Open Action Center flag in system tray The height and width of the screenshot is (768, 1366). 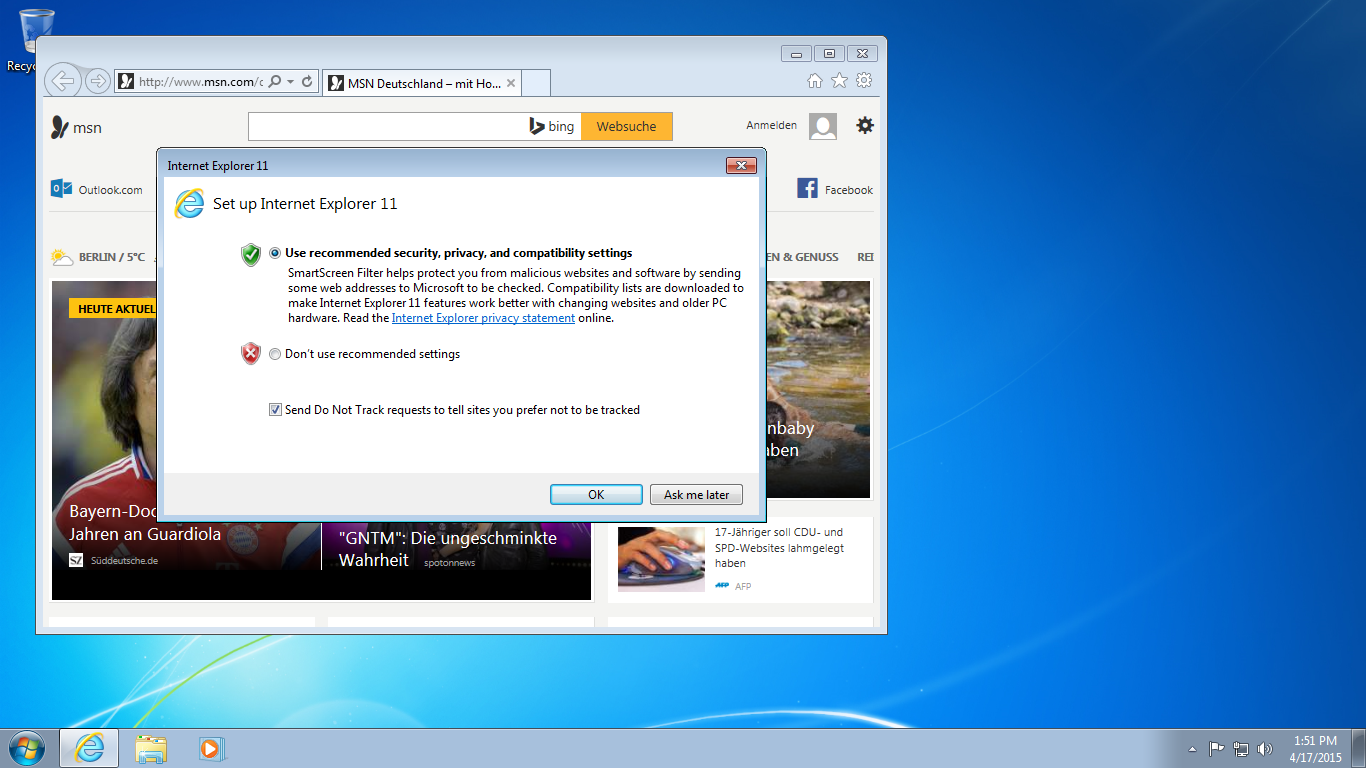tap(1217, 748)
